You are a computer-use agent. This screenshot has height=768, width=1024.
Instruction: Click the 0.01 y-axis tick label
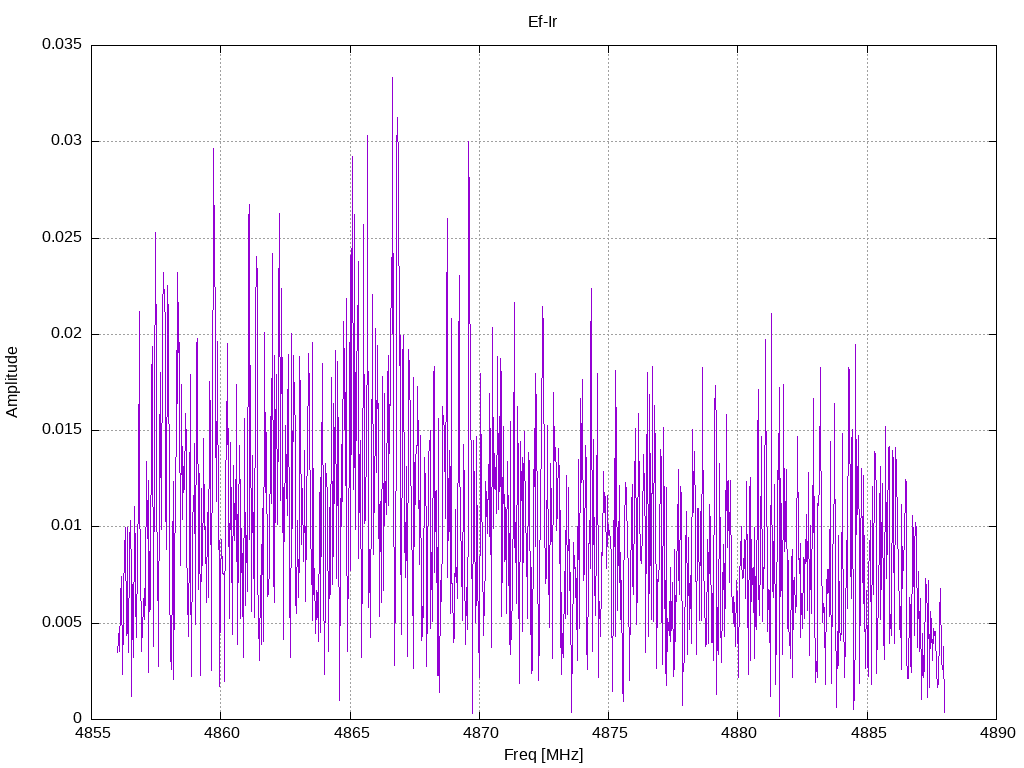pos(67,525)
